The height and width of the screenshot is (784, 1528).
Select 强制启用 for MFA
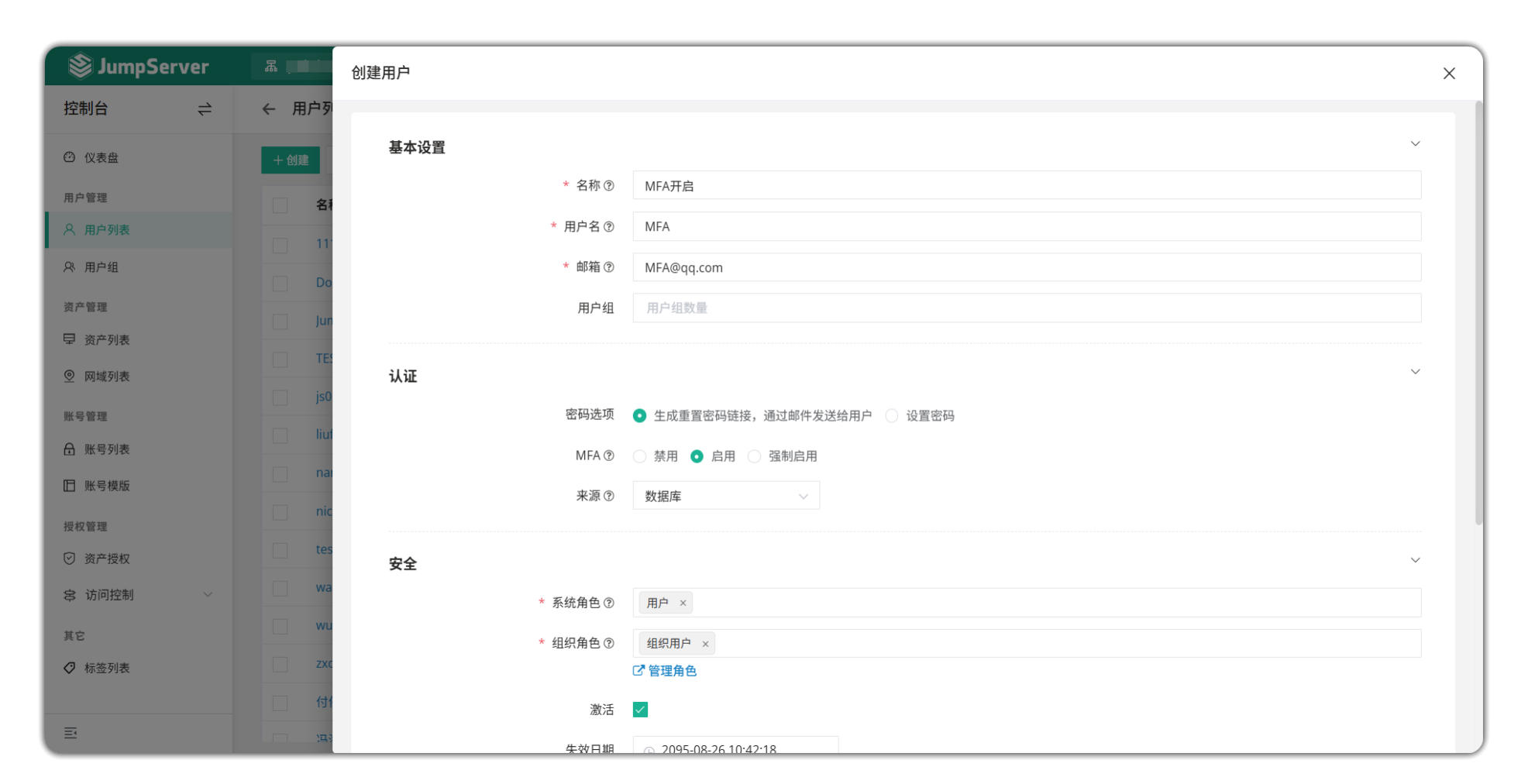(x=754, y=456)
